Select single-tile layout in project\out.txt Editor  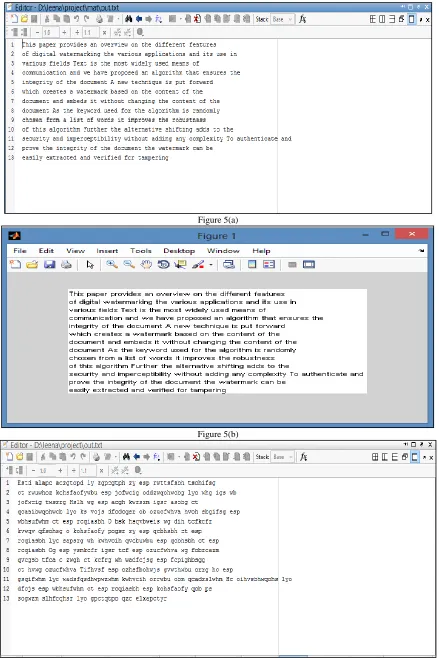tap(375, 457)
